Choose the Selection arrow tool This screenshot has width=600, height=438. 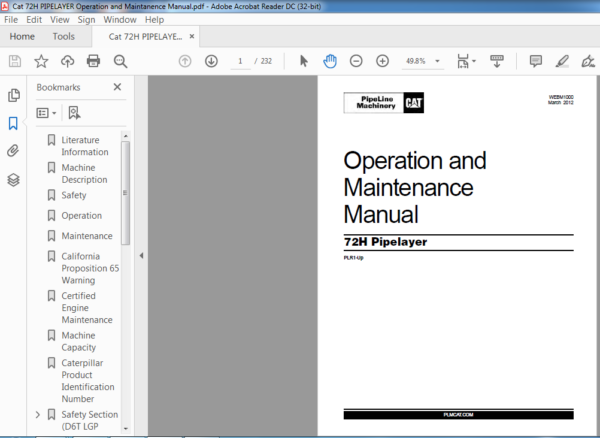coord(304,61)
